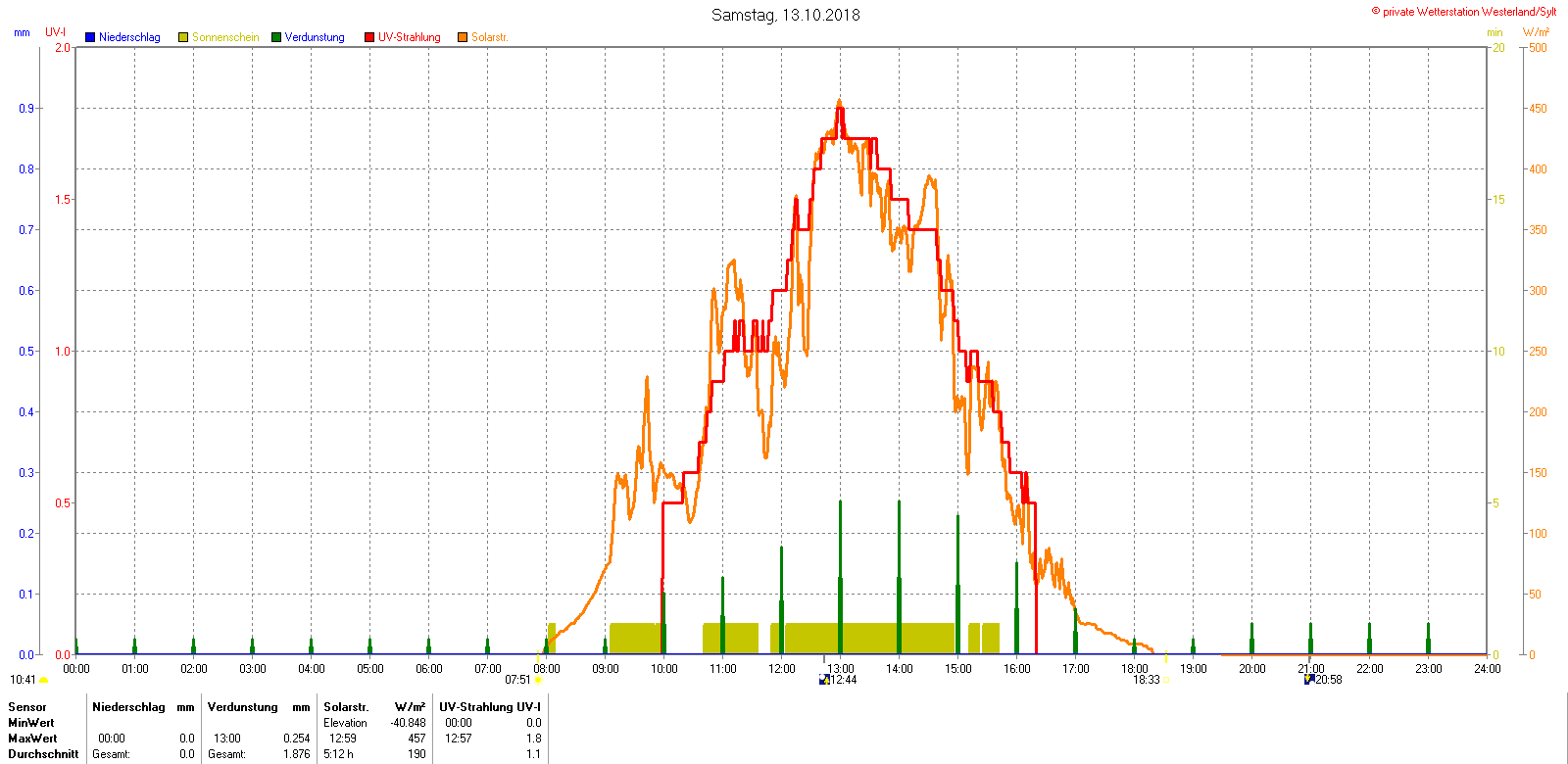Click the 18:33 sunset time
1568x764 pixels.
pos(1147,680)
